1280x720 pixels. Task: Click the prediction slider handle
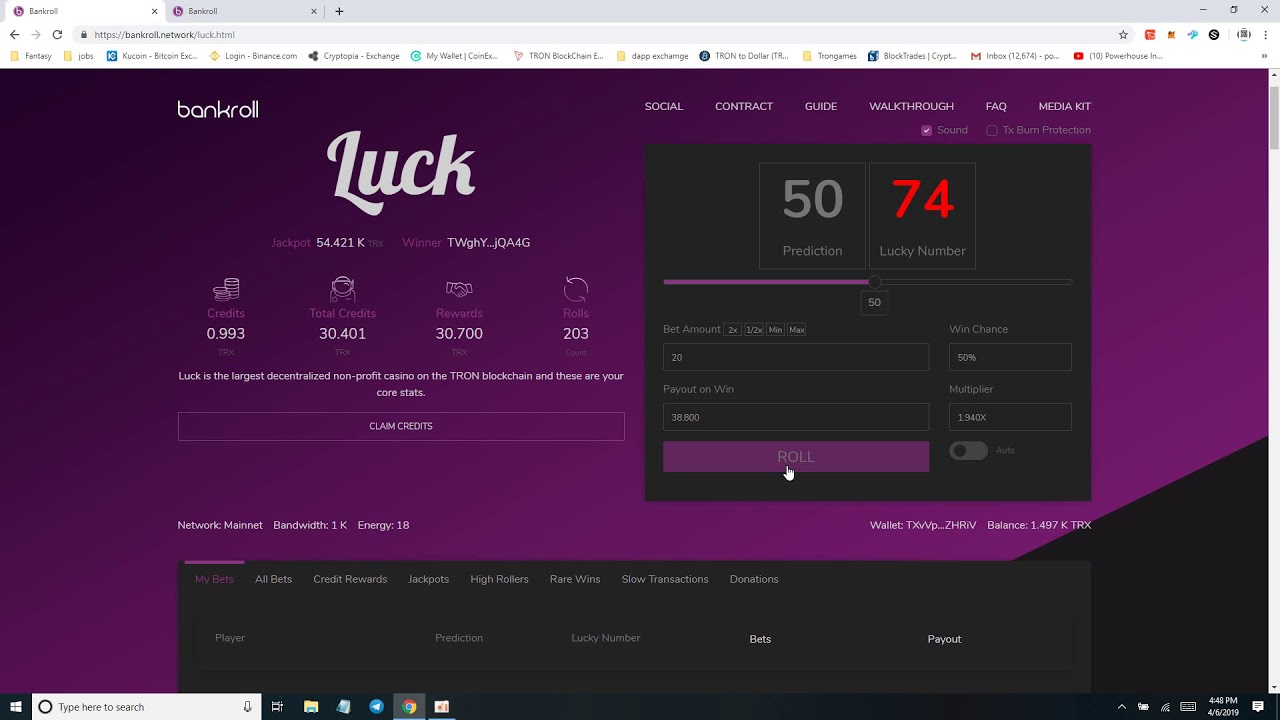875,282
